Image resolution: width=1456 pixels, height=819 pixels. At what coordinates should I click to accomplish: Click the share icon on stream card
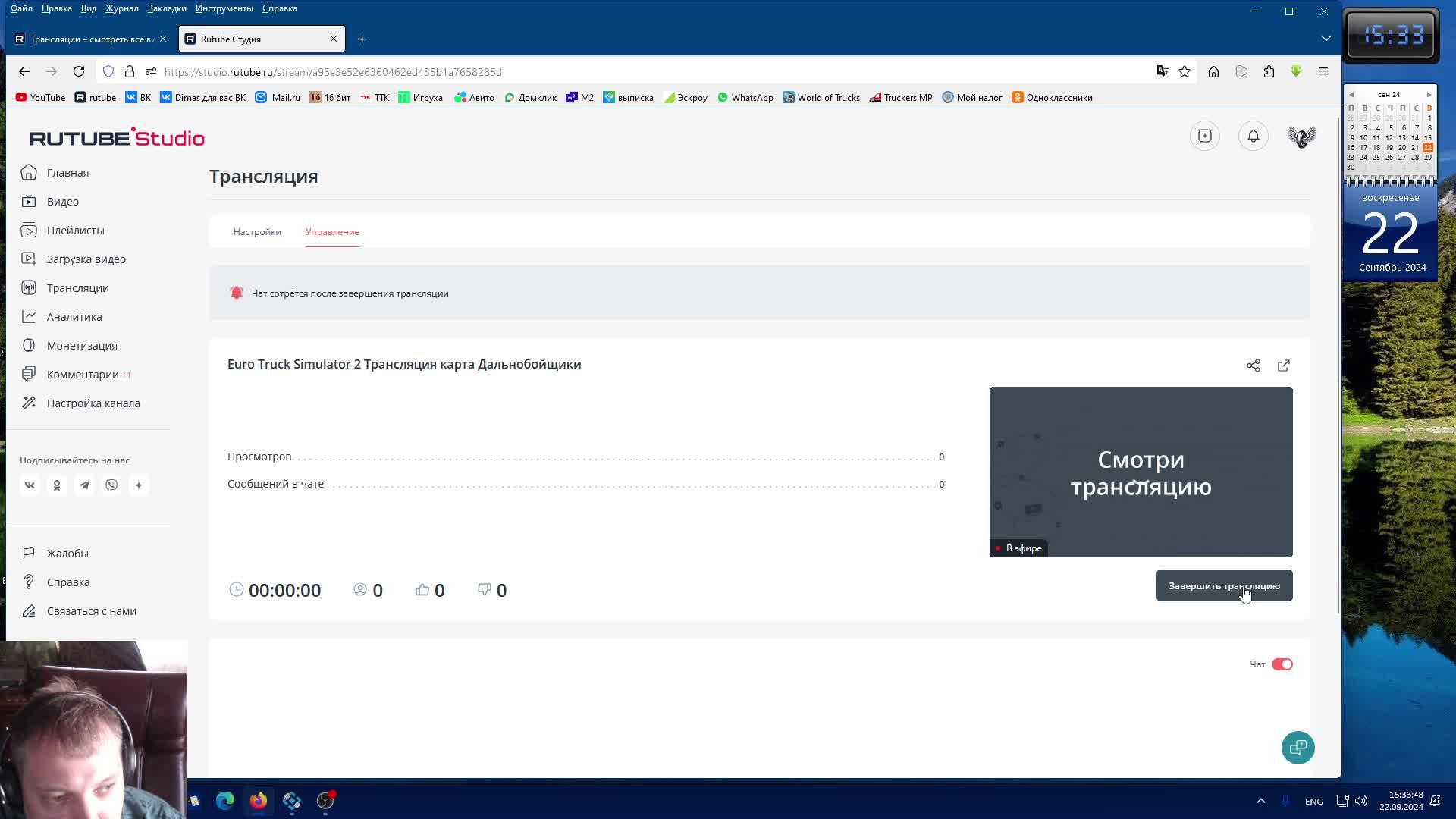[x=1254, y=365]
